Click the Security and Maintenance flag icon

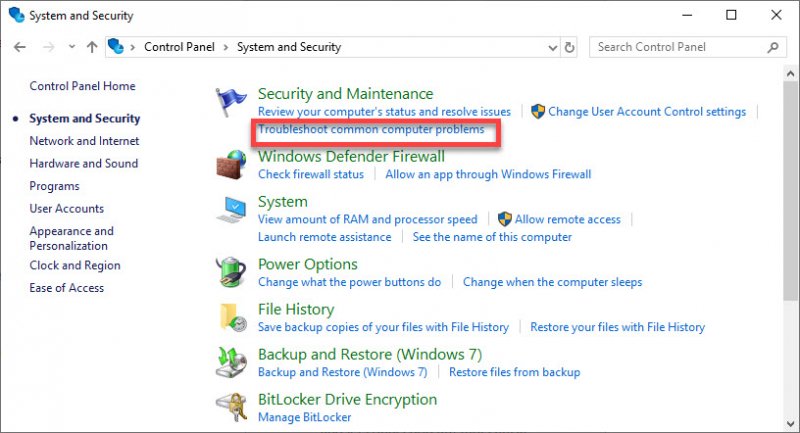pyautogui.click(x=232, y=101)
